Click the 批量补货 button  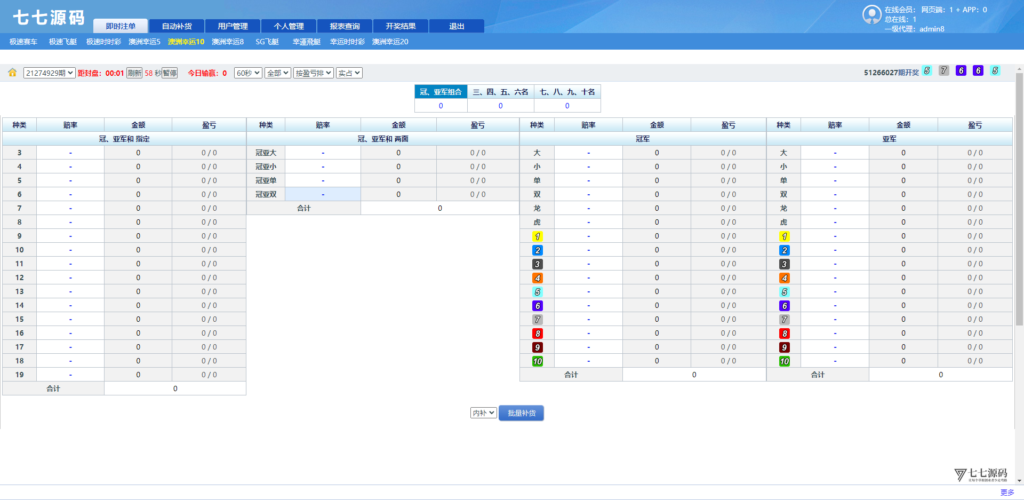pos(522,412)
